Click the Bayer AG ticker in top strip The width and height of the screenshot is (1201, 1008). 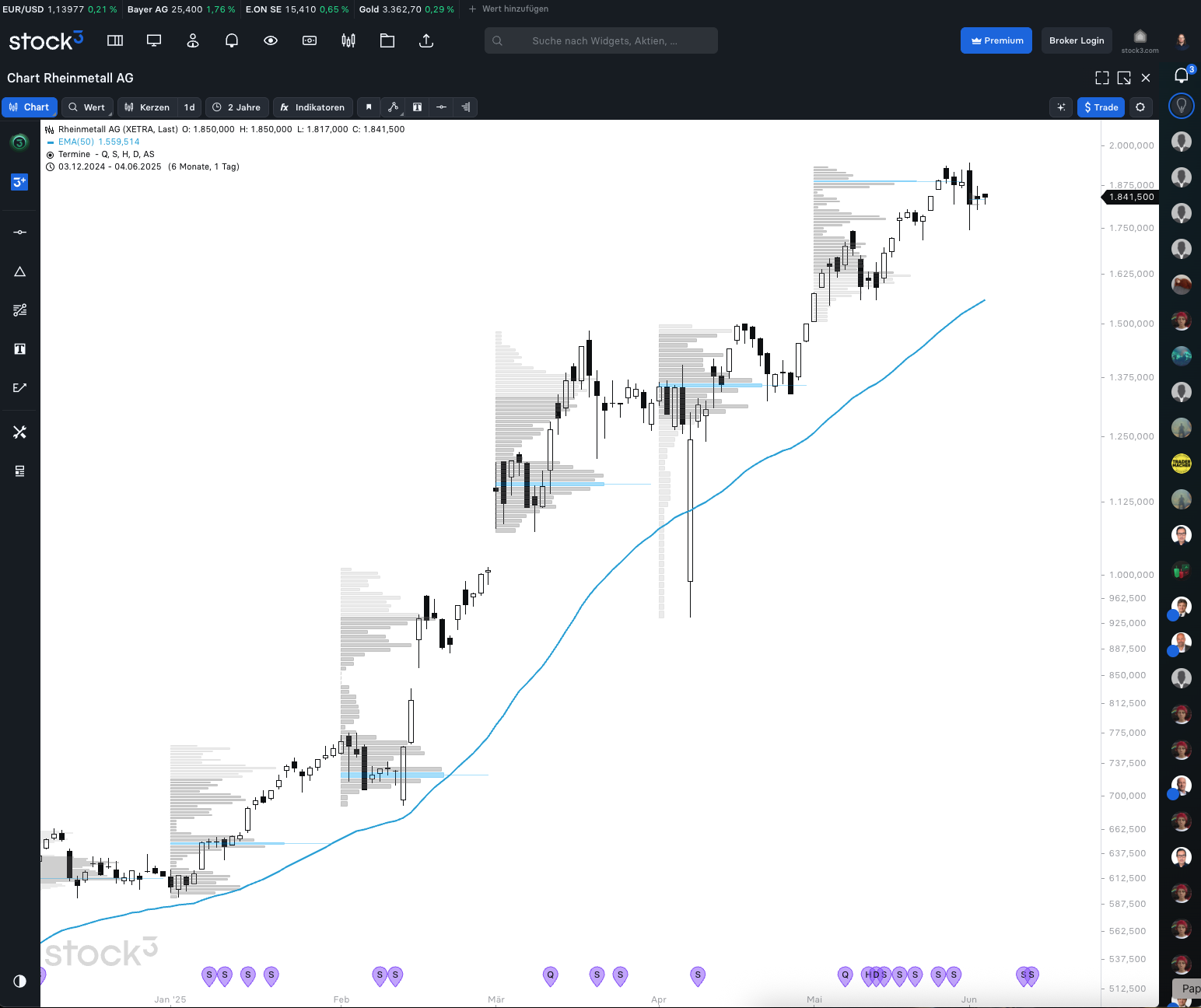pyautogui.click(x=181, y=9)
